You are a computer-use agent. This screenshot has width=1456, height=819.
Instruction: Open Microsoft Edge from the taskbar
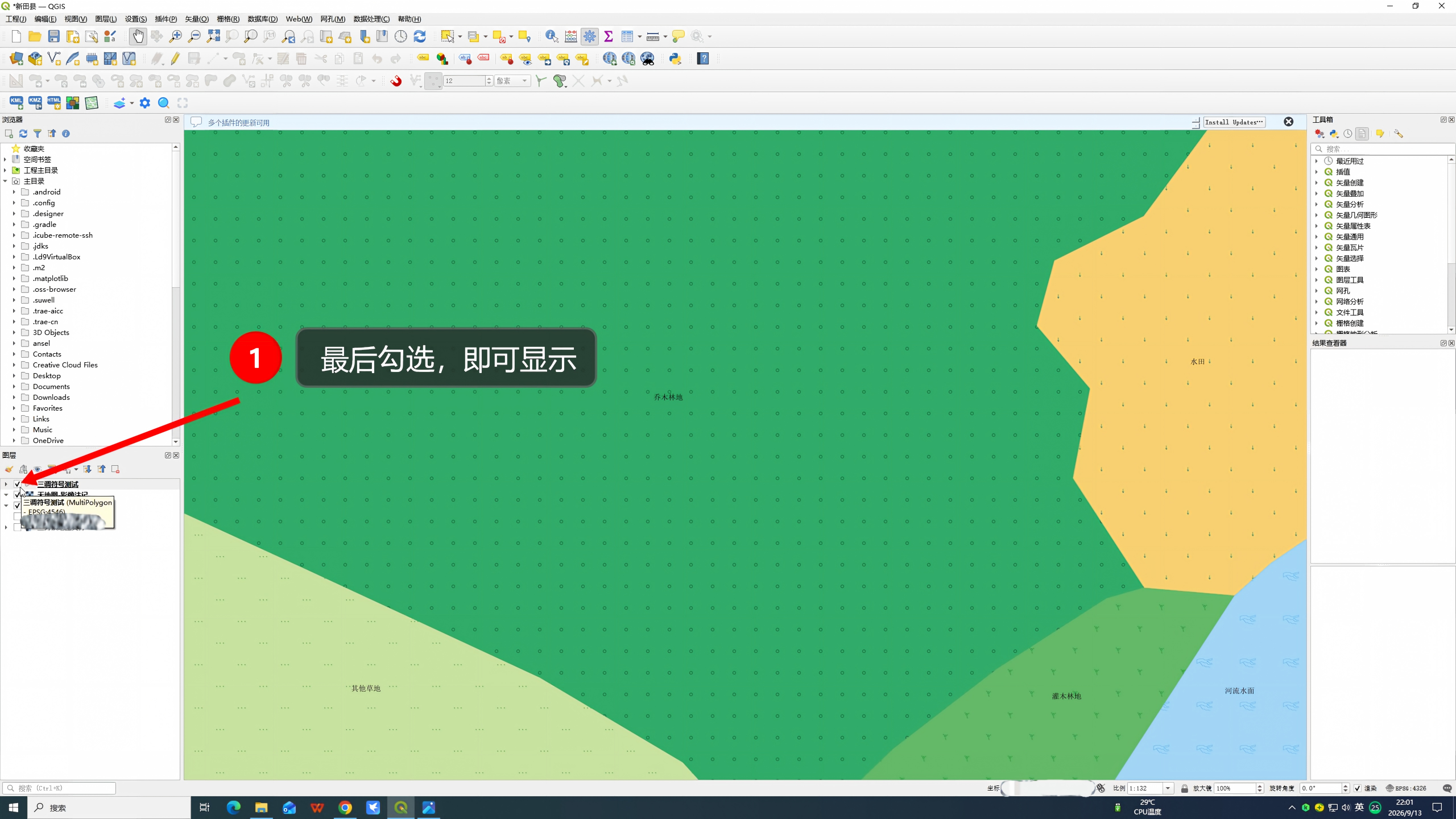tap(233, 808)
